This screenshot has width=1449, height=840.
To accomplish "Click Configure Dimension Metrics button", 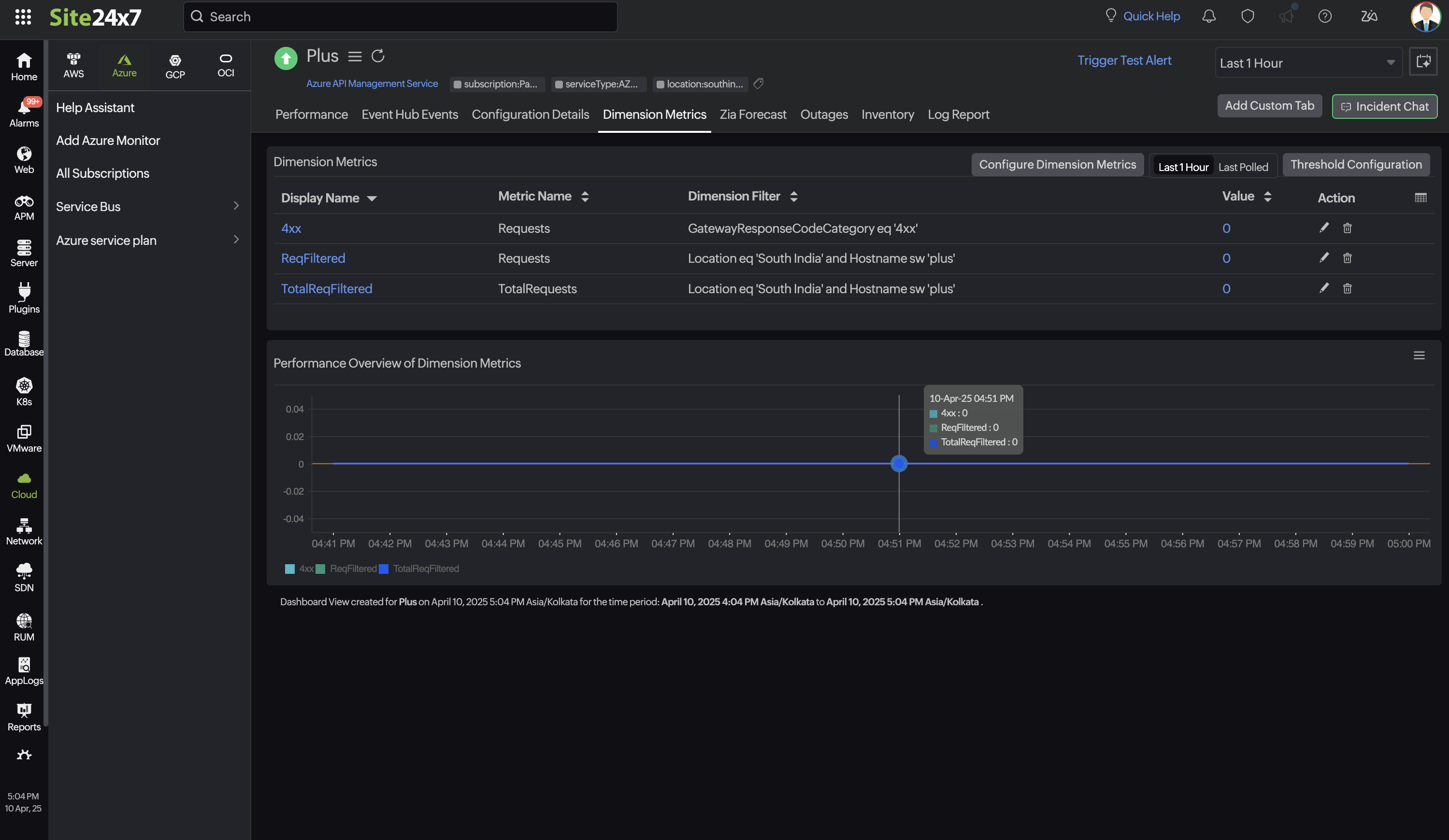I will [x=1057, y=164].
